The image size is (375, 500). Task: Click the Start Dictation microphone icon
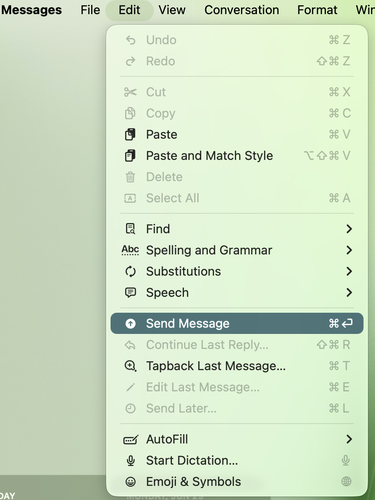pyautogui.click(x=130, y=461)
